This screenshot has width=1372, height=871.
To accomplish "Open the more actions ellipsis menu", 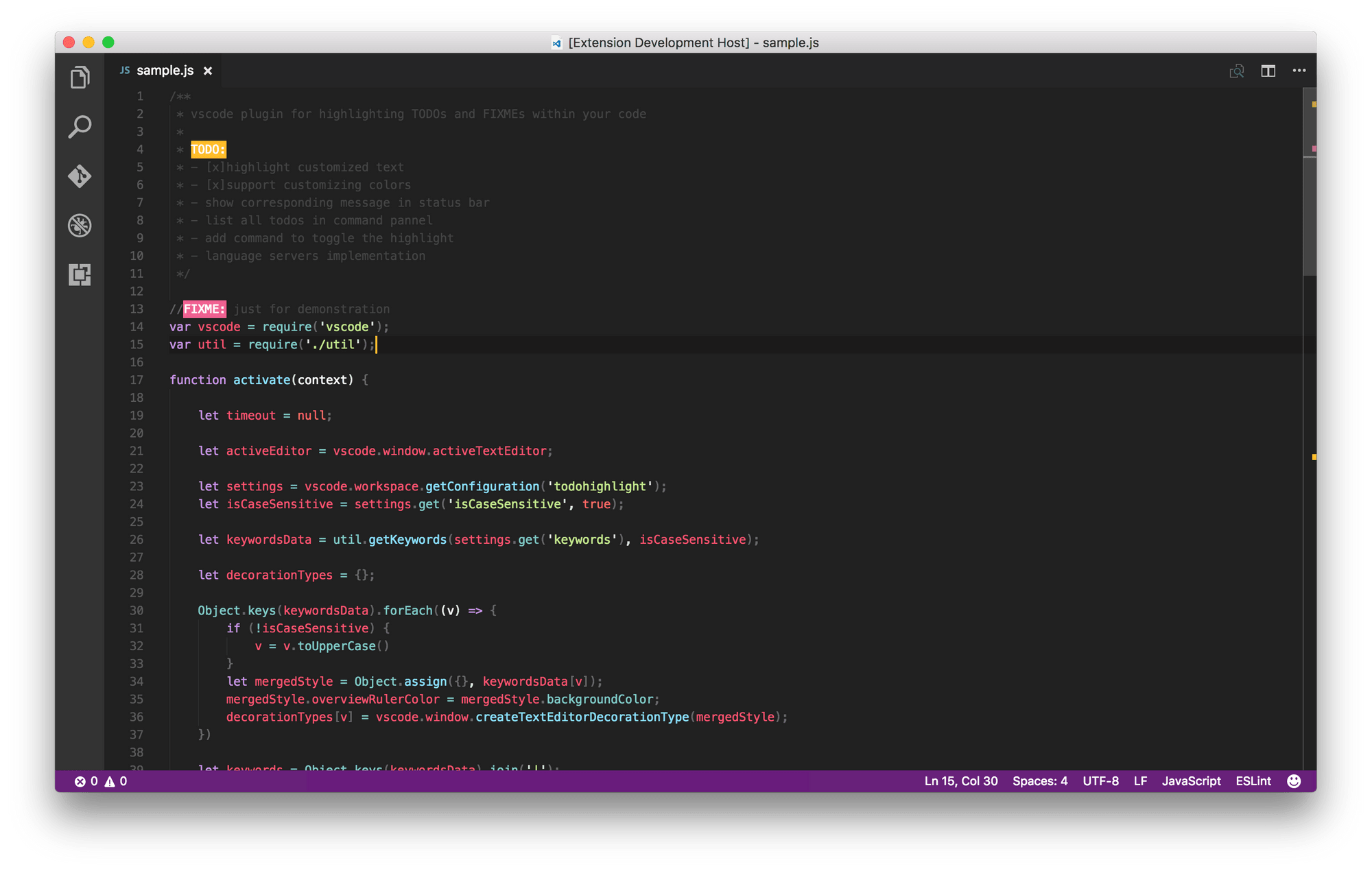I will point(1299,71).
